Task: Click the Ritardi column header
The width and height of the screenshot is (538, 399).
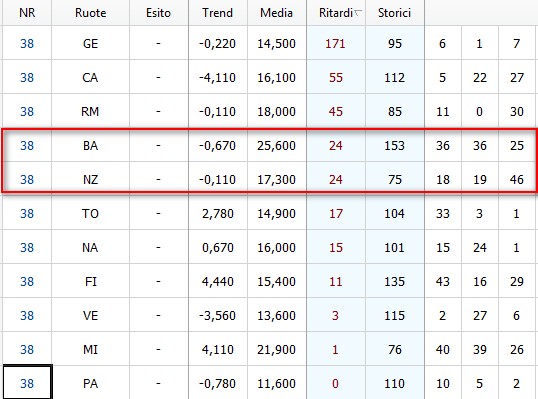Action: [336, 13]
